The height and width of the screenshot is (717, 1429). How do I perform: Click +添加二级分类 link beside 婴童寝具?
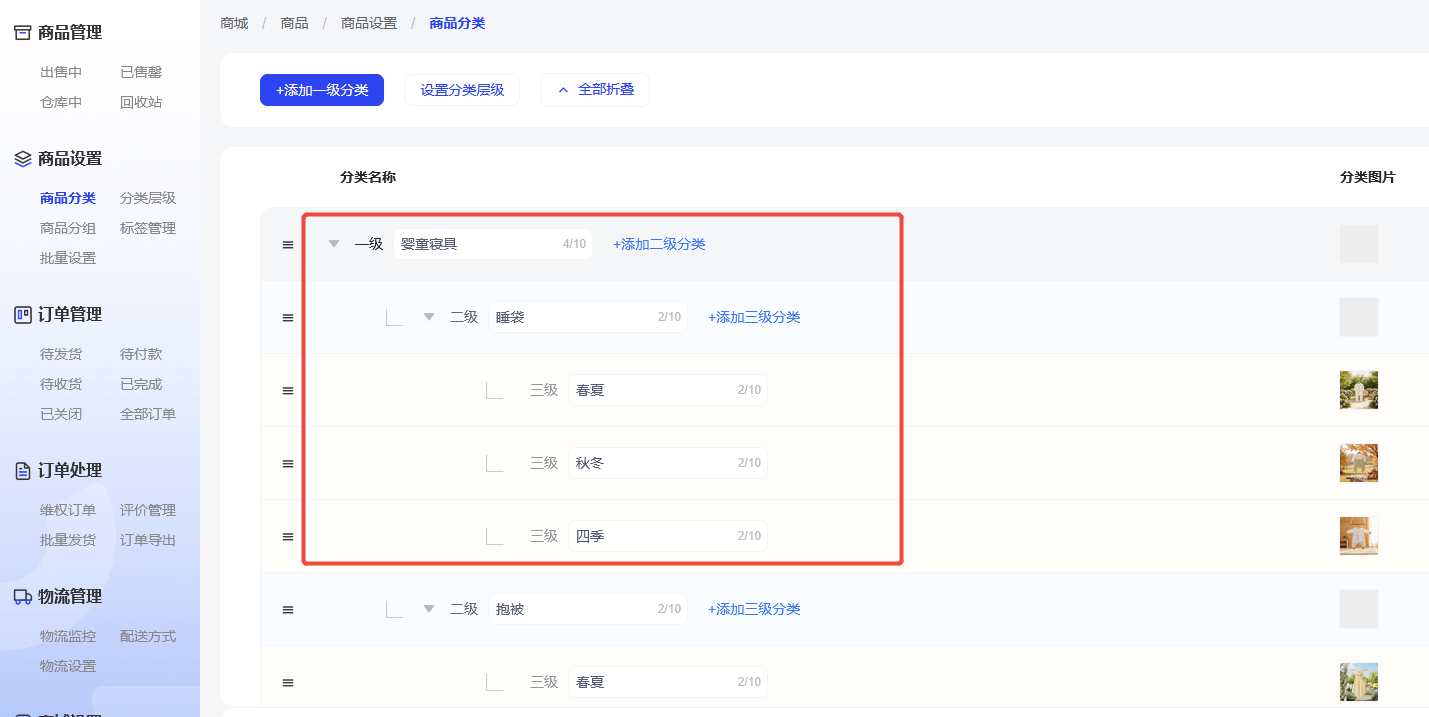click(659, 244)
